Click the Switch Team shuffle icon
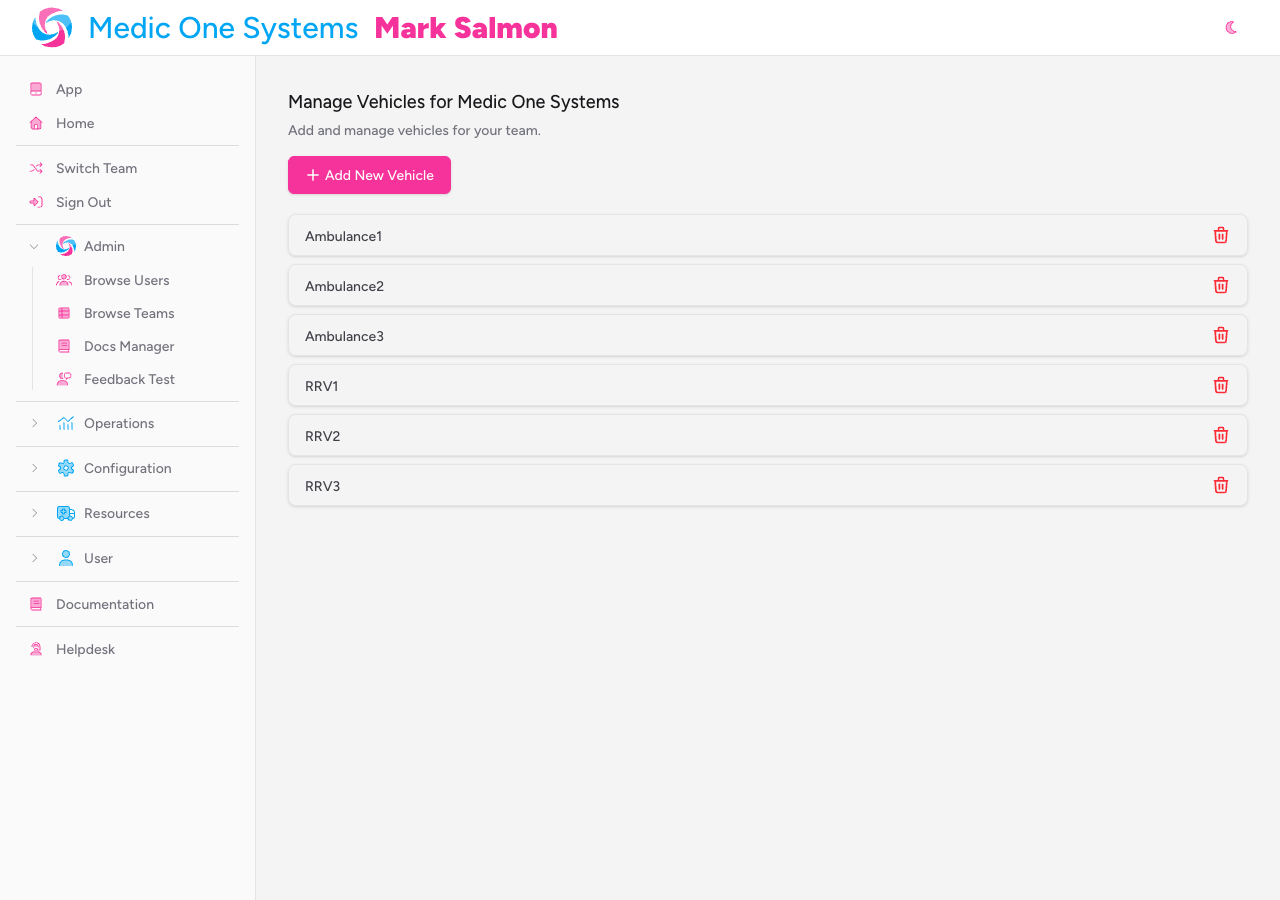This screenshot has width=1280, height=900. [36, 169]
